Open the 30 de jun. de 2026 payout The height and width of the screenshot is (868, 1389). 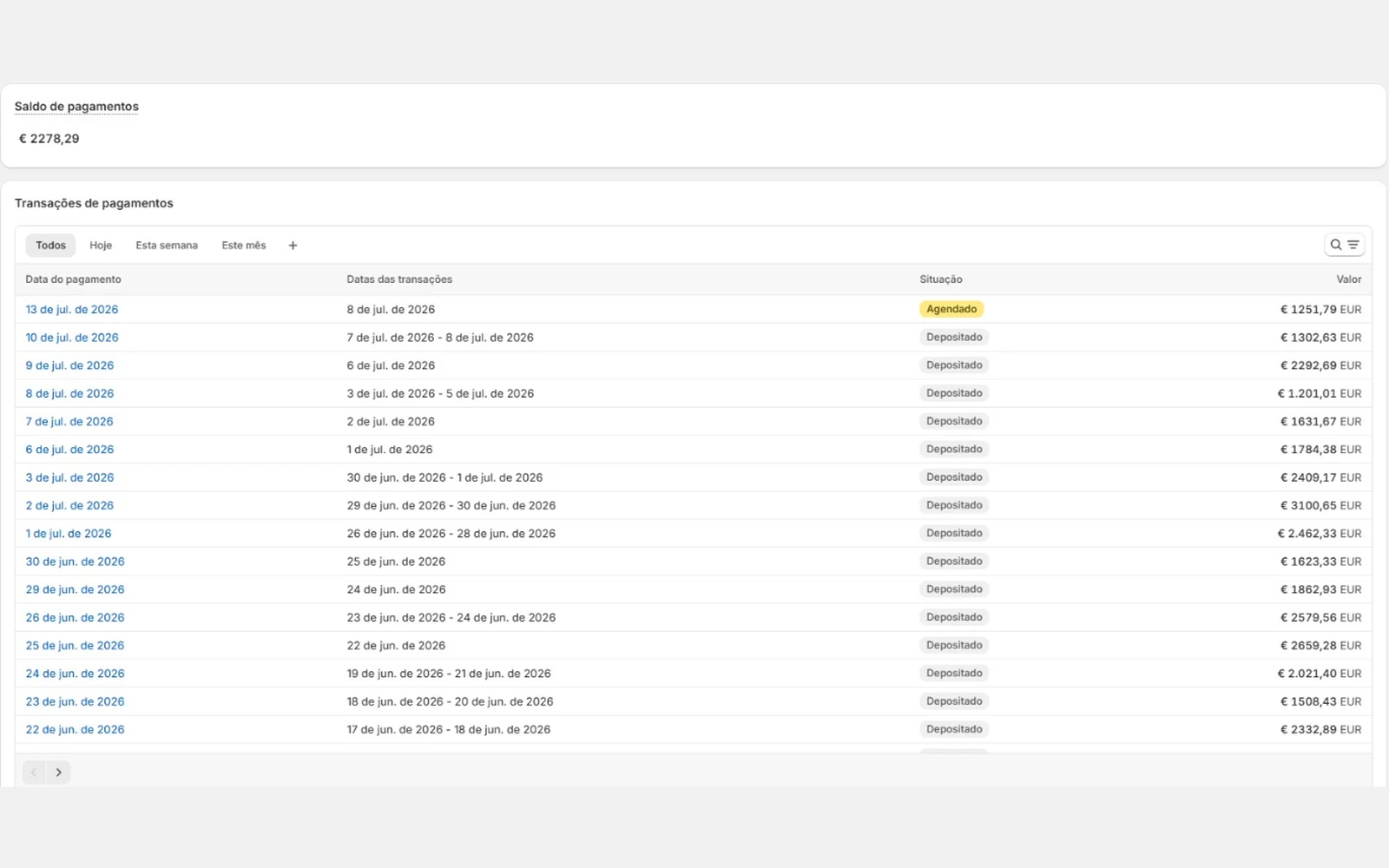tap(75, 562)
